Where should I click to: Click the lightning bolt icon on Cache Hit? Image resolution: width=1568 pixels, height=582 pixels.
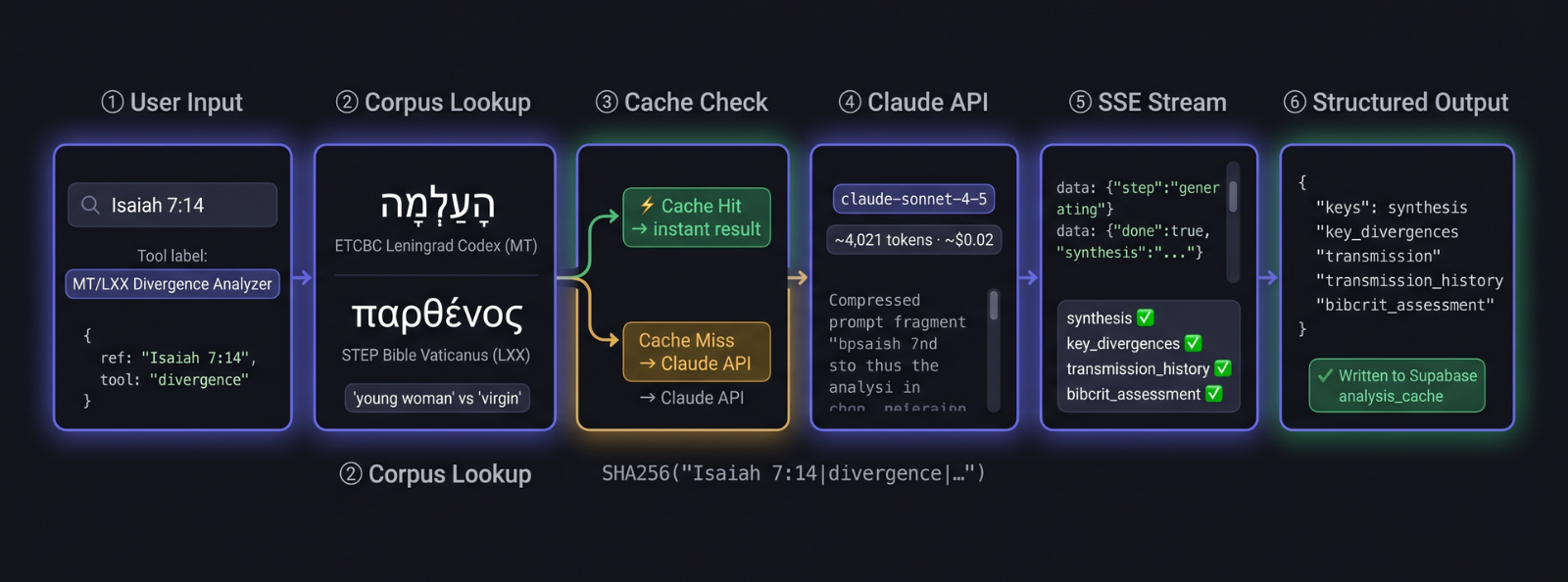[x=647, y=206]
